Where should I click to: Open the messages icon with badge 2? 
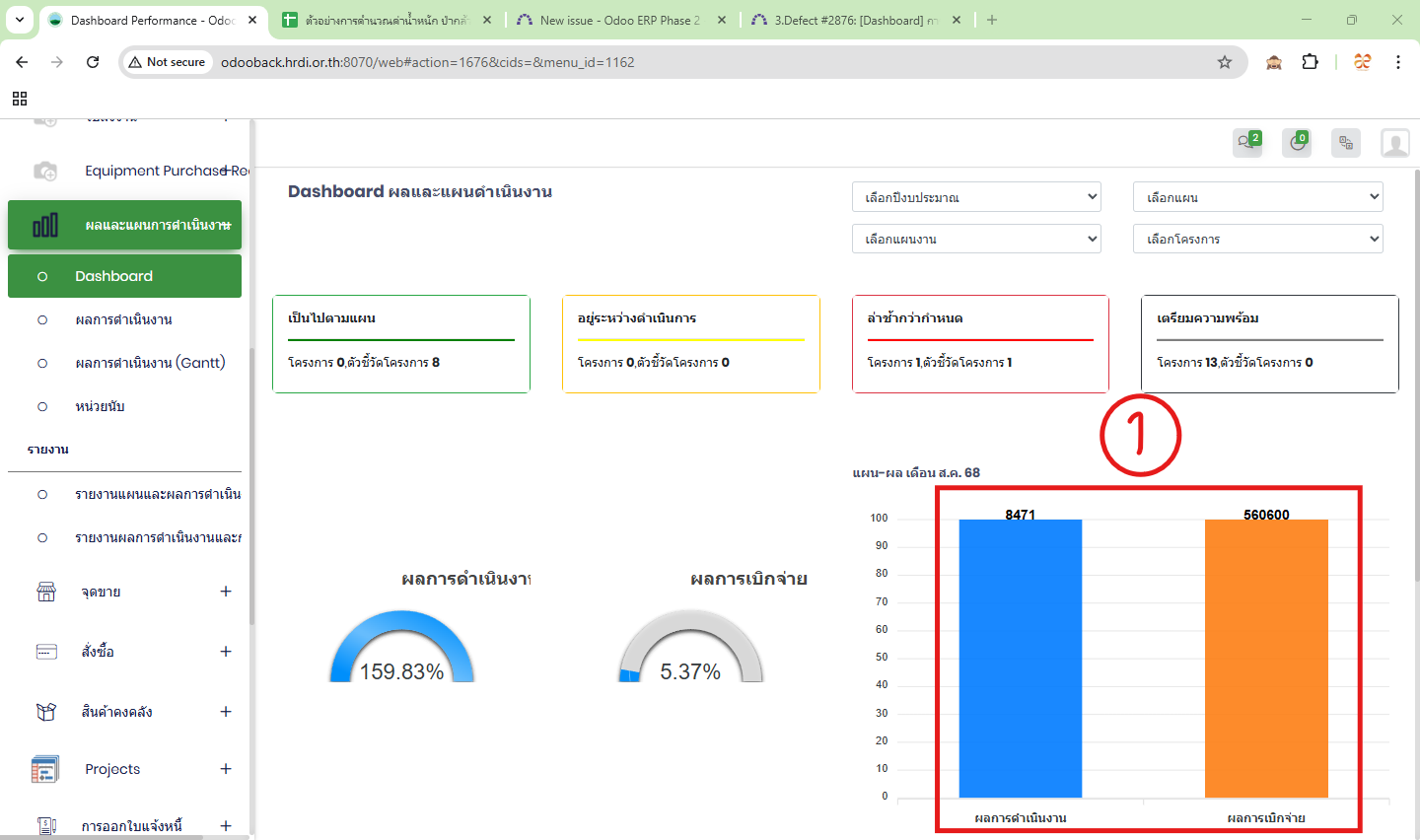(1247, 143)
